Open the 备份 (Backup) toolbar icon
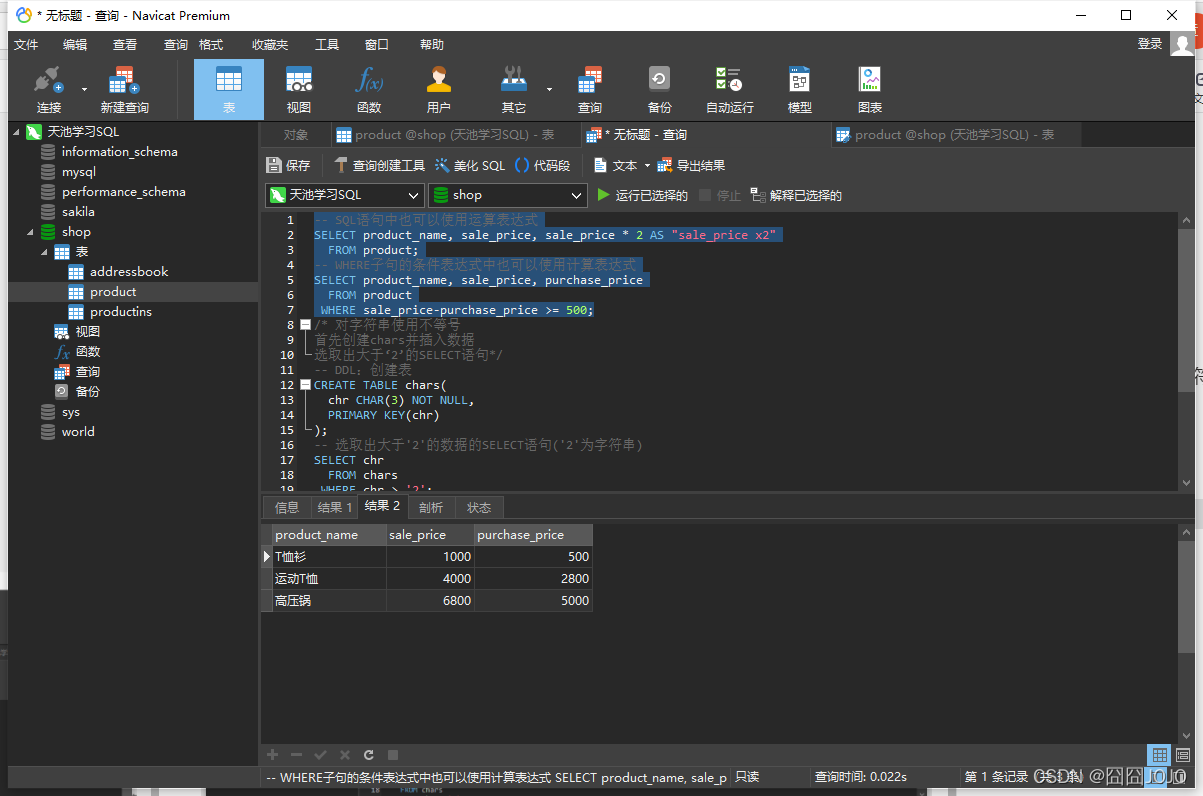This screenshot has height=796, width=1203. (659, 90)
